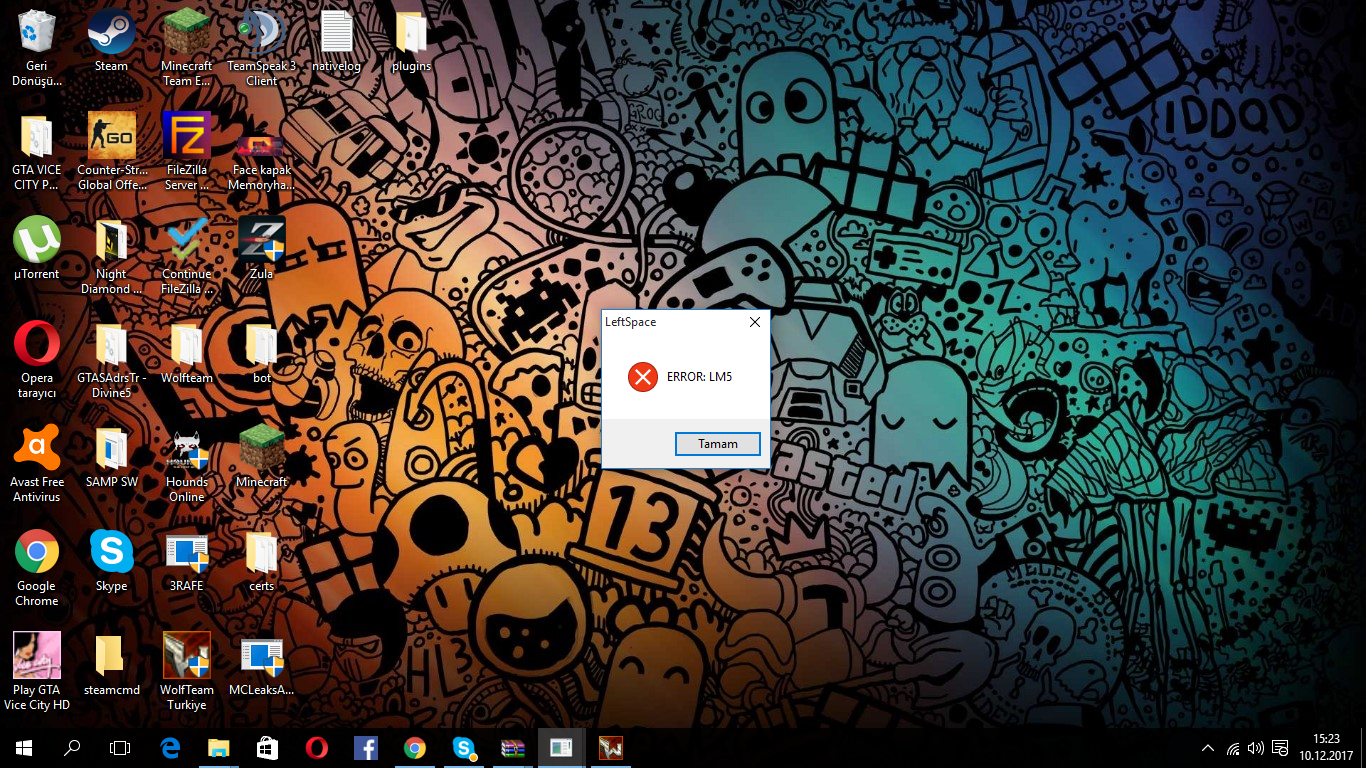Image resolution: width=1366 pixels, height=768 pixels.
Task: Close the LeftSpace error dialog
Action: (755, 322)
